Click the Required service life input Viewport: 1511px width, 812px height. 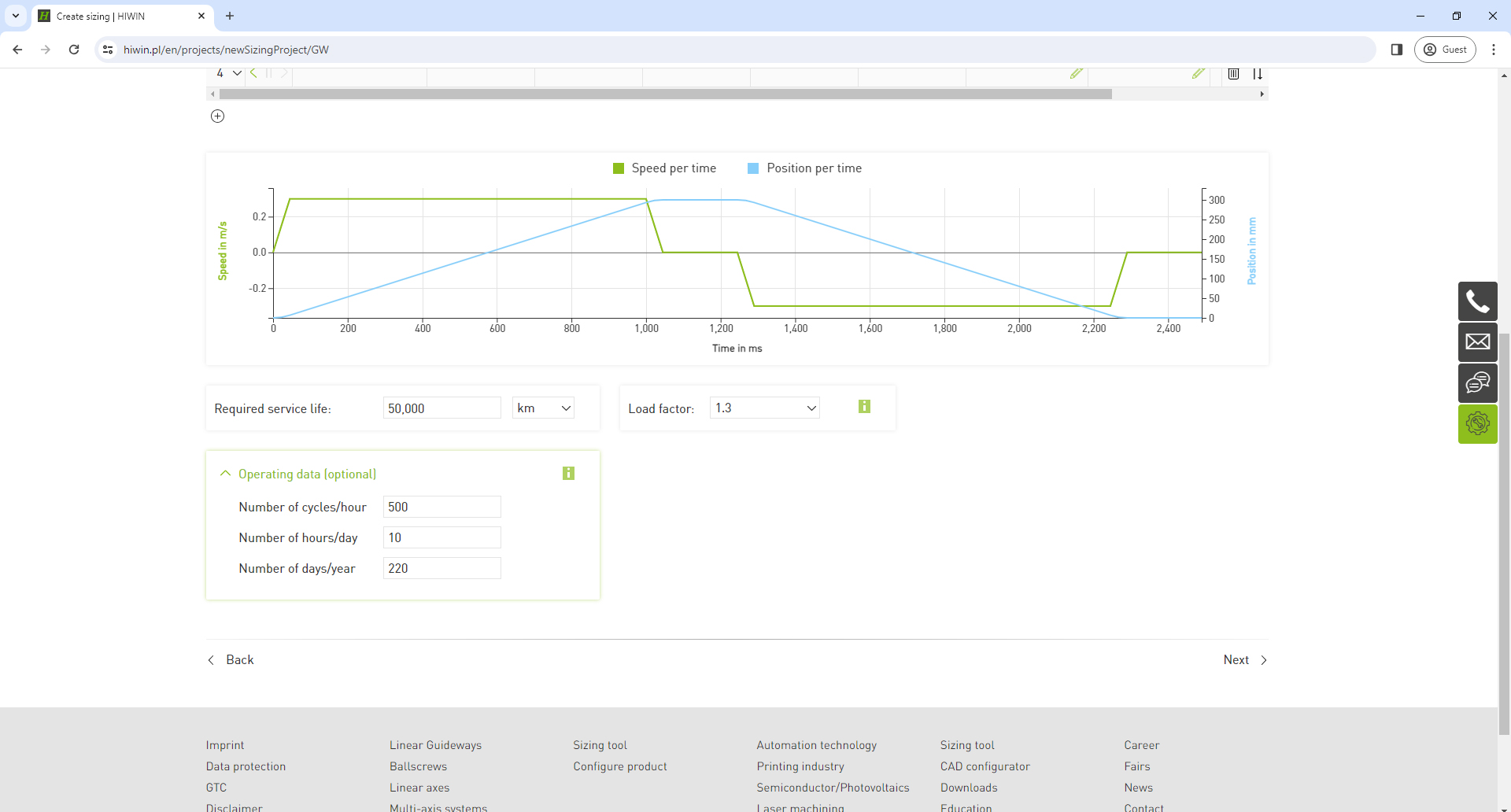pyautogui.click(x=442, y=408)
